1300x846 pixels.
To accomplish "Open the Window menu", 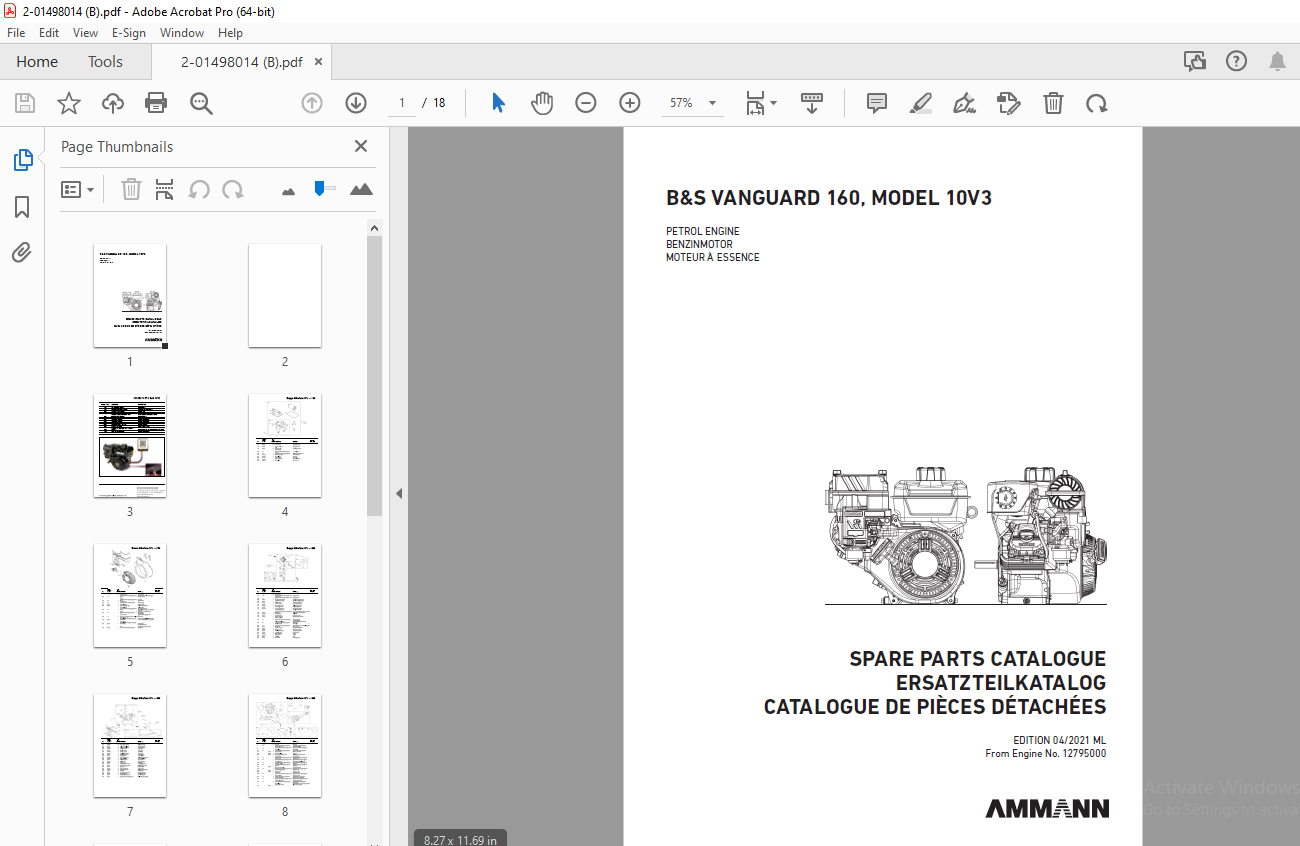I will click(x=182, y=33).
